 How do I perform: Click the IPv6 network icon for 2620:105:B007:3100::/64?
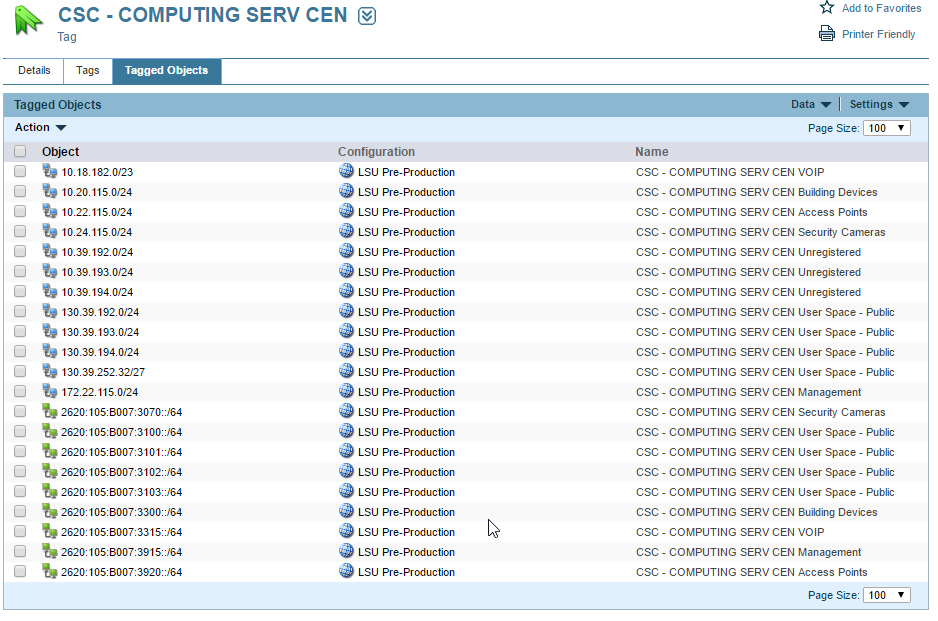coord(50,431)
